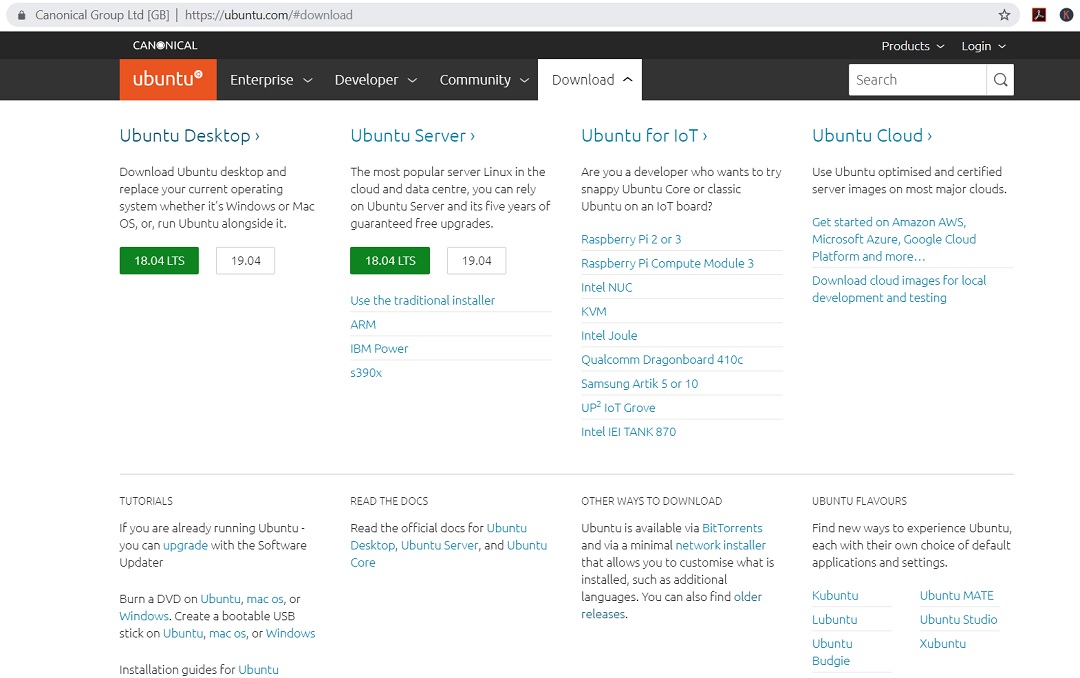
Task: Click the upgrade link in Tutorials
Action: (x=185, y=545)
